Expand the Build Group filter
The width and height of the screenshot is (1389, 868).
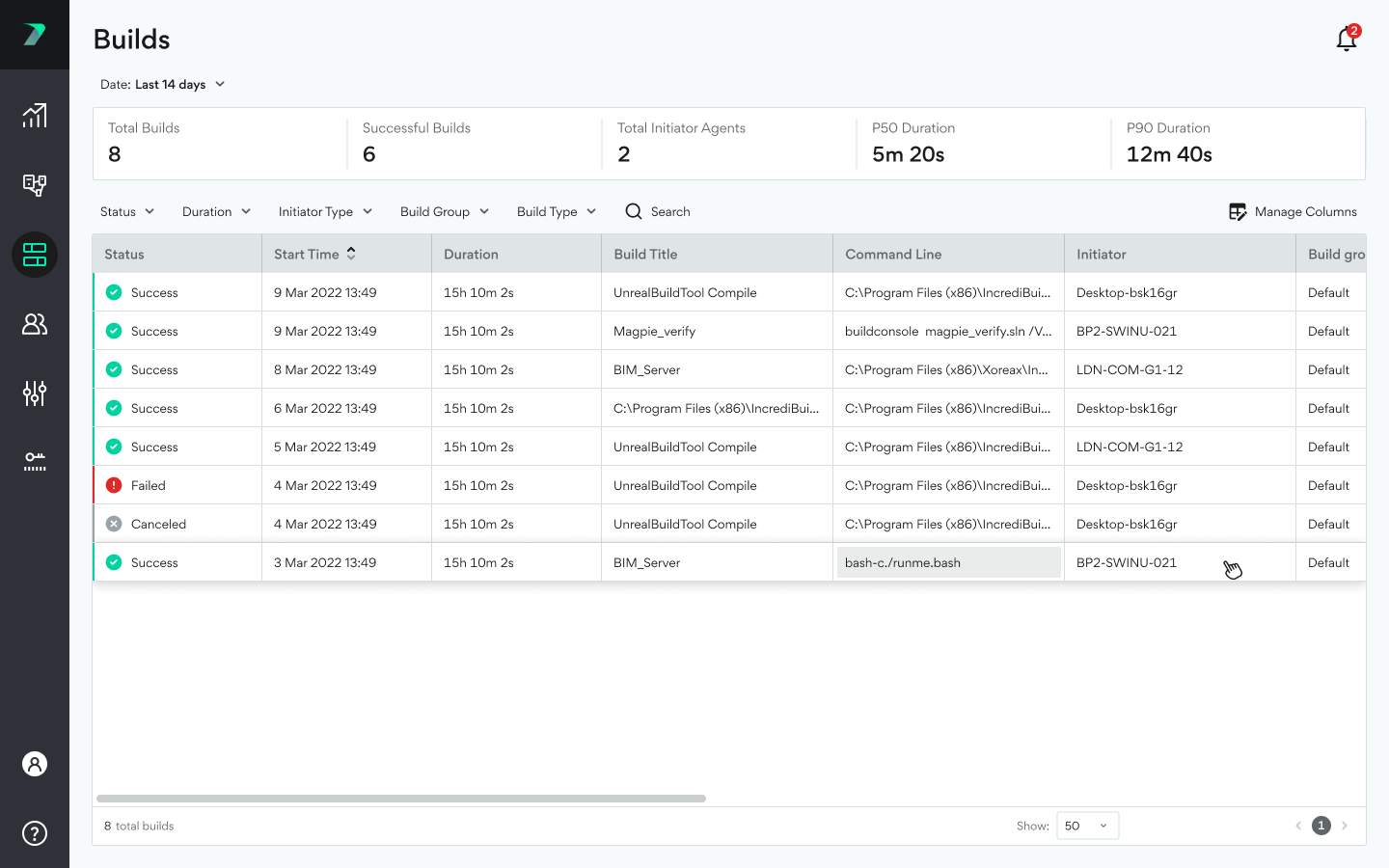click(x=445, y=212)
